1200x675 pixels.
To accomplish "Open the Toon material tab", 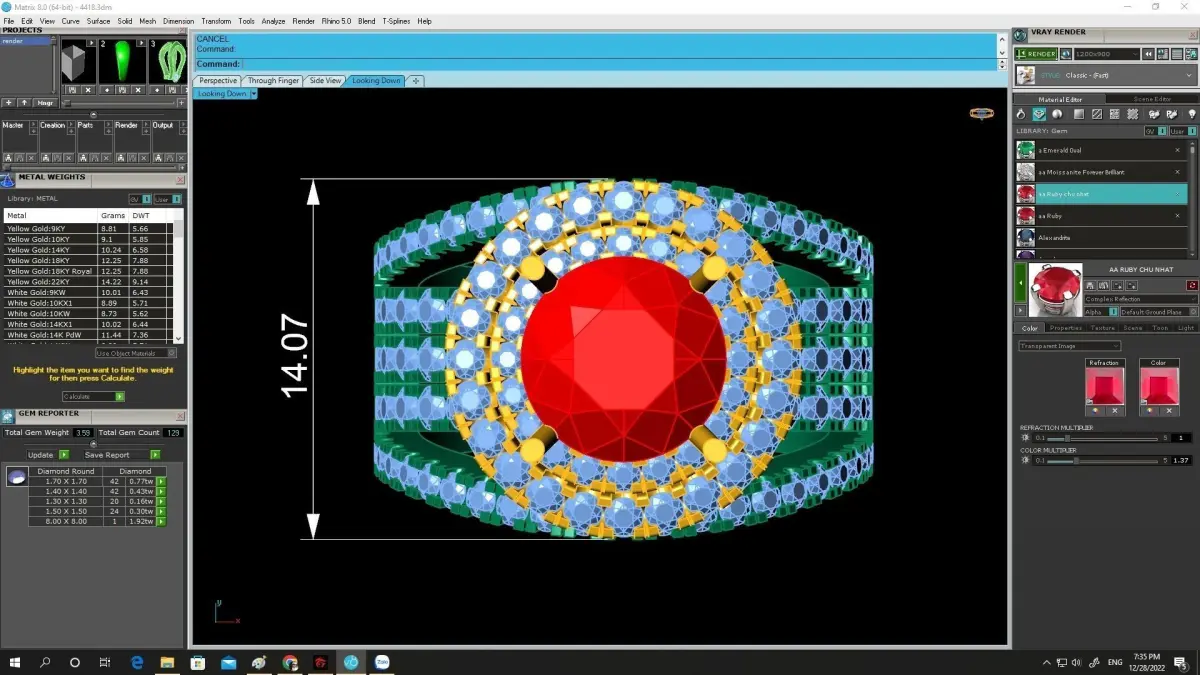I will coord(1160,328).
